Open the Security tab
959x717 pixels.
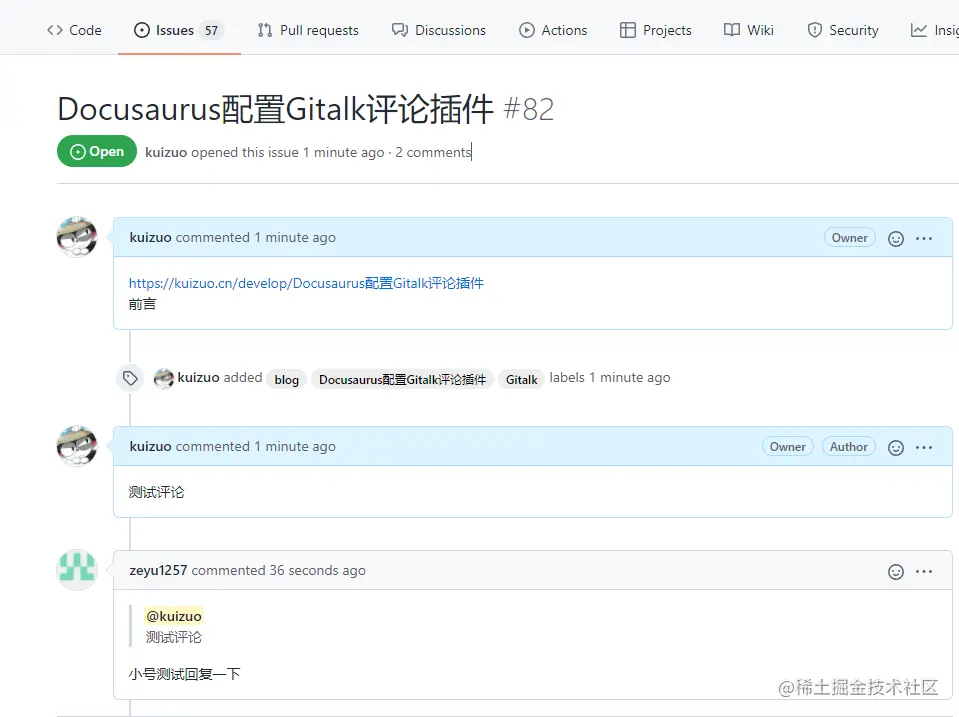[x=843, y=30]
